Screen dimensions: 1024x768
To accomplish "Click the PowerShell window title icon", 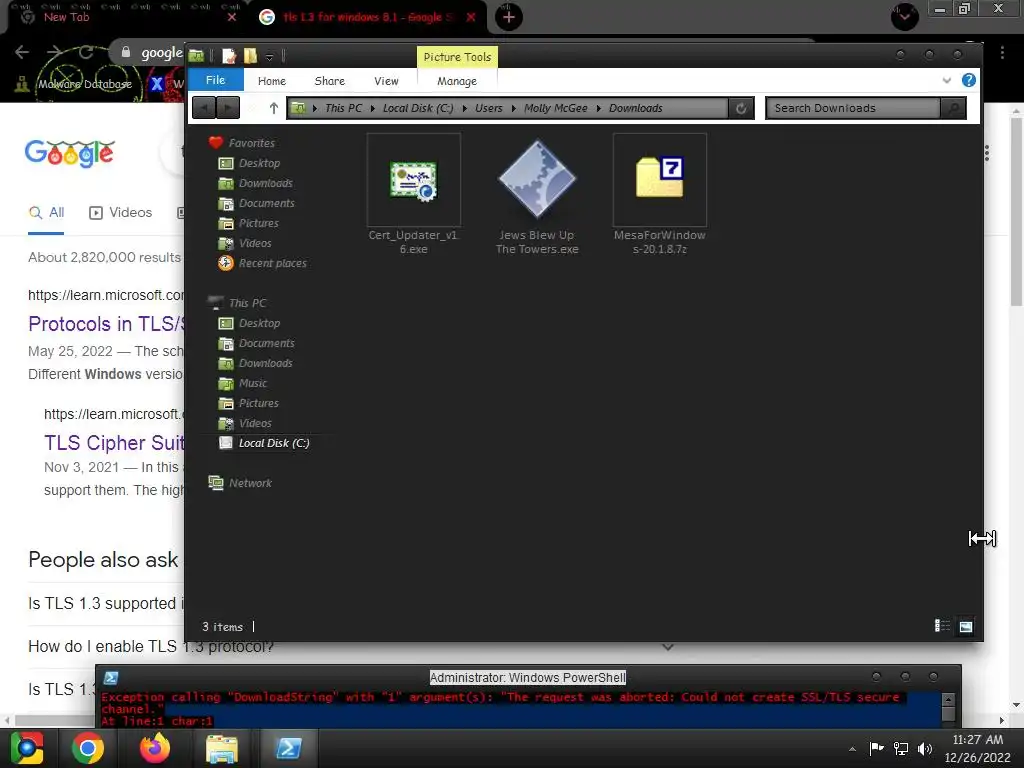I will pyautogui.click(x=111, y=677).
